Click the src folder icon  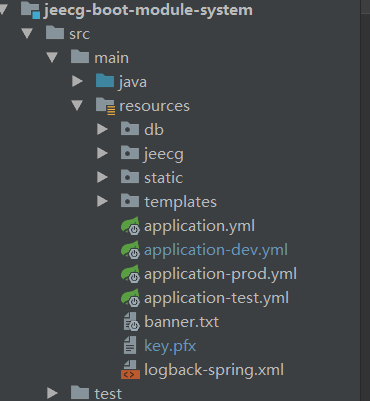pos(55,33)
